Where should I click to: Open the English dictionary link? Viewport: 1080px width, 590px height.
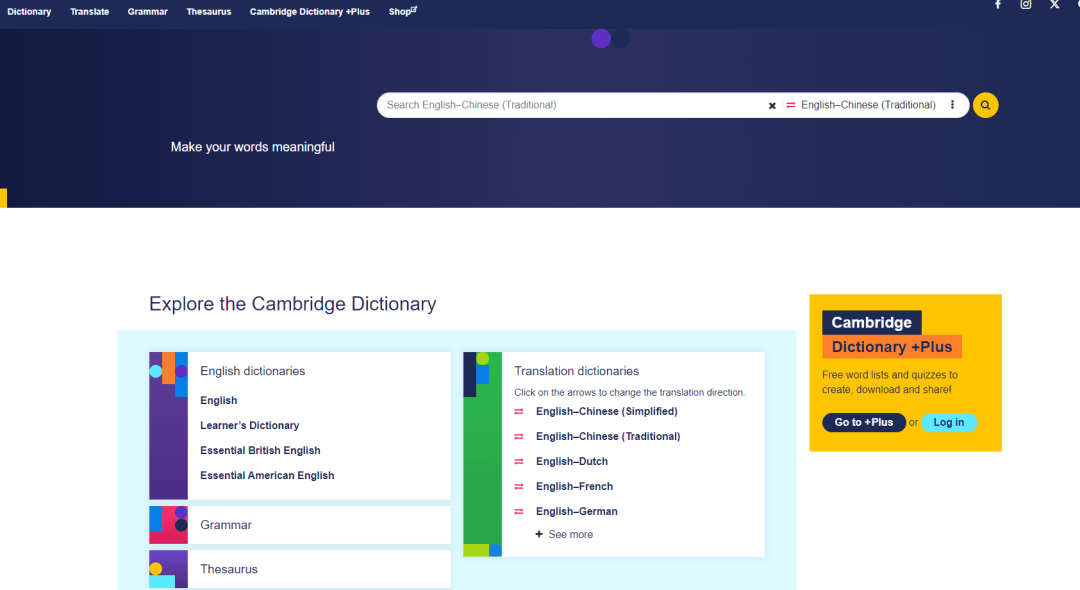click(218, 401)
